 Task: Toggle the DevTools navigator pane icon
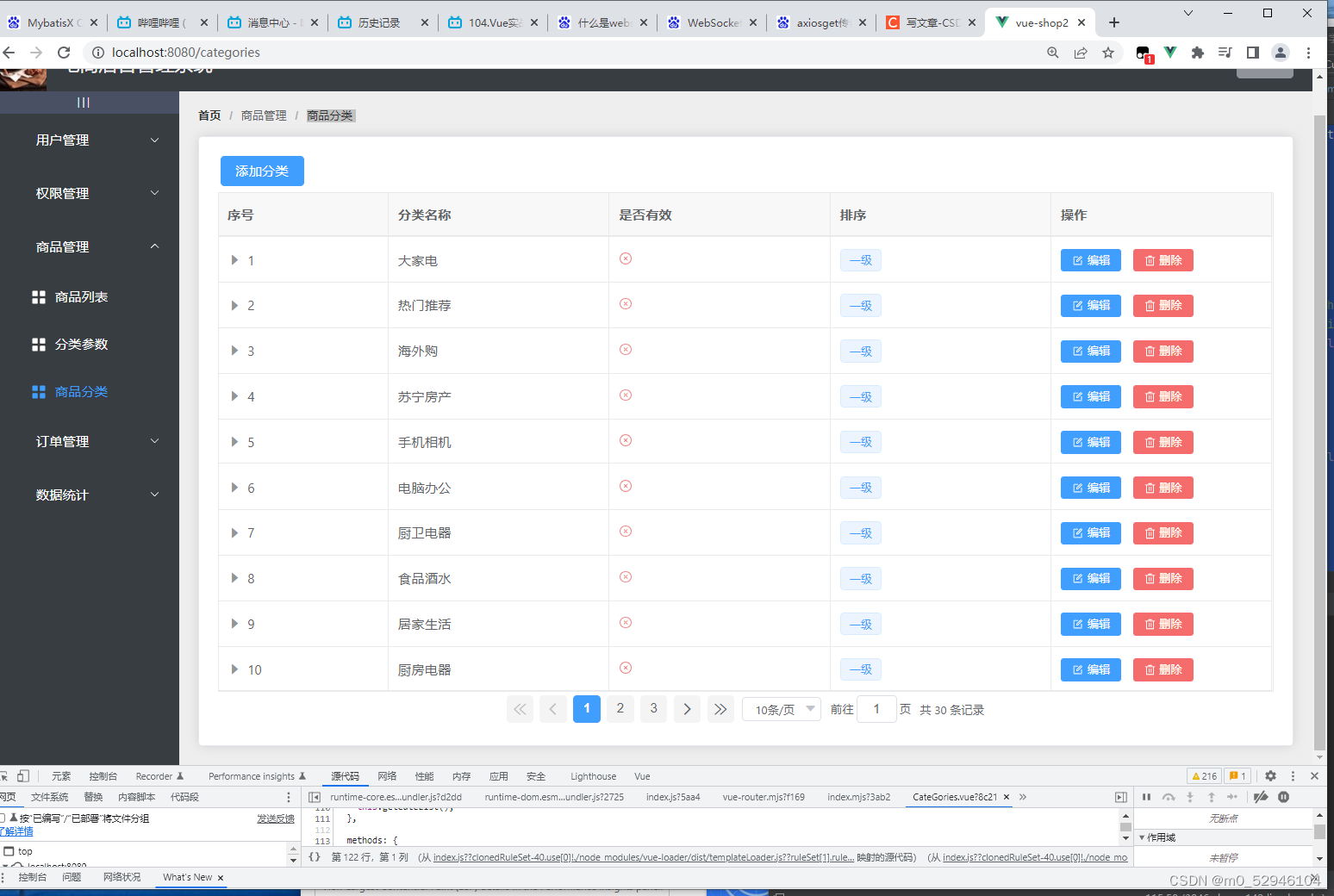[x=315, y=797]
